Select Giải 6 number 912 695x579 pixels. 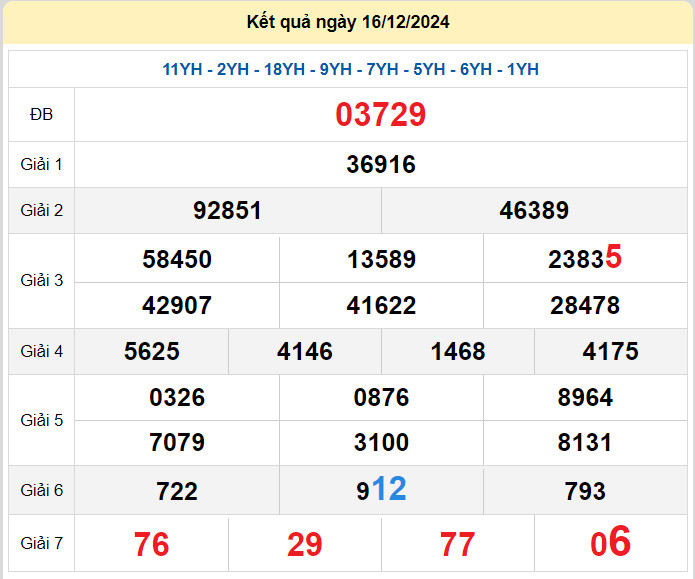(x=381, y=489)
